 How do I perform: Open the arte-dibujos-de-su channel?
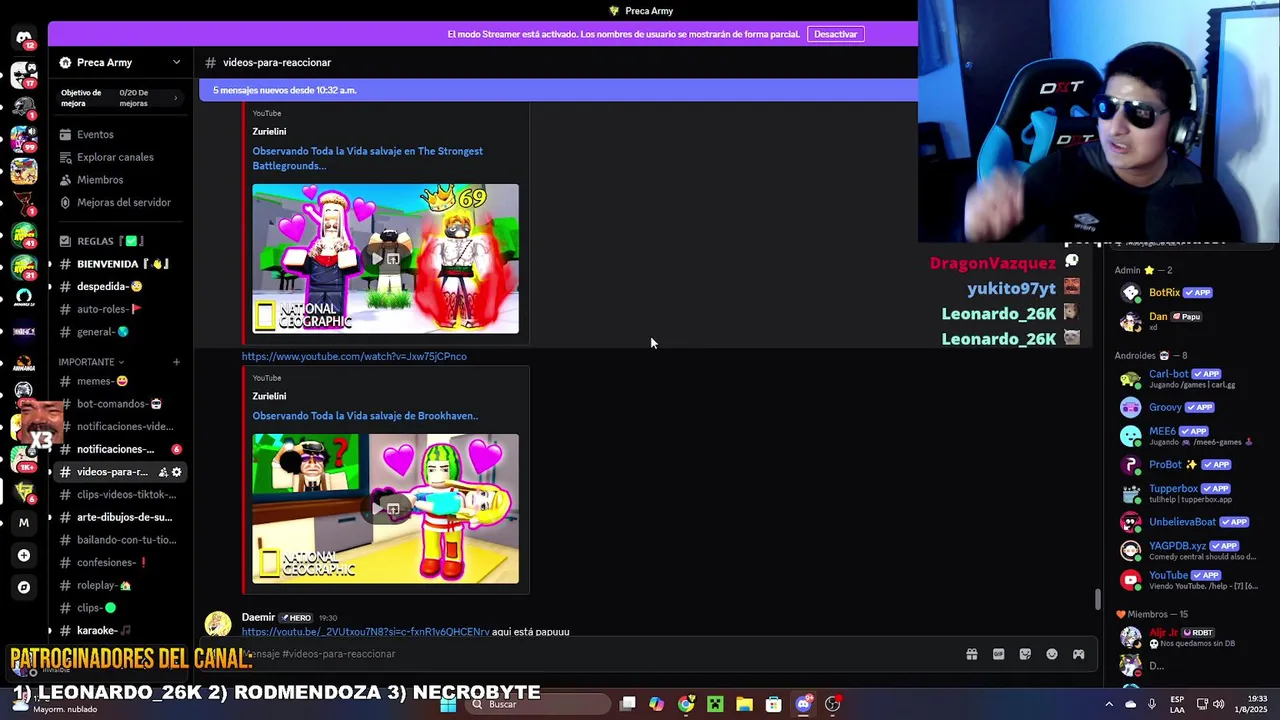[x=124, y=517]
